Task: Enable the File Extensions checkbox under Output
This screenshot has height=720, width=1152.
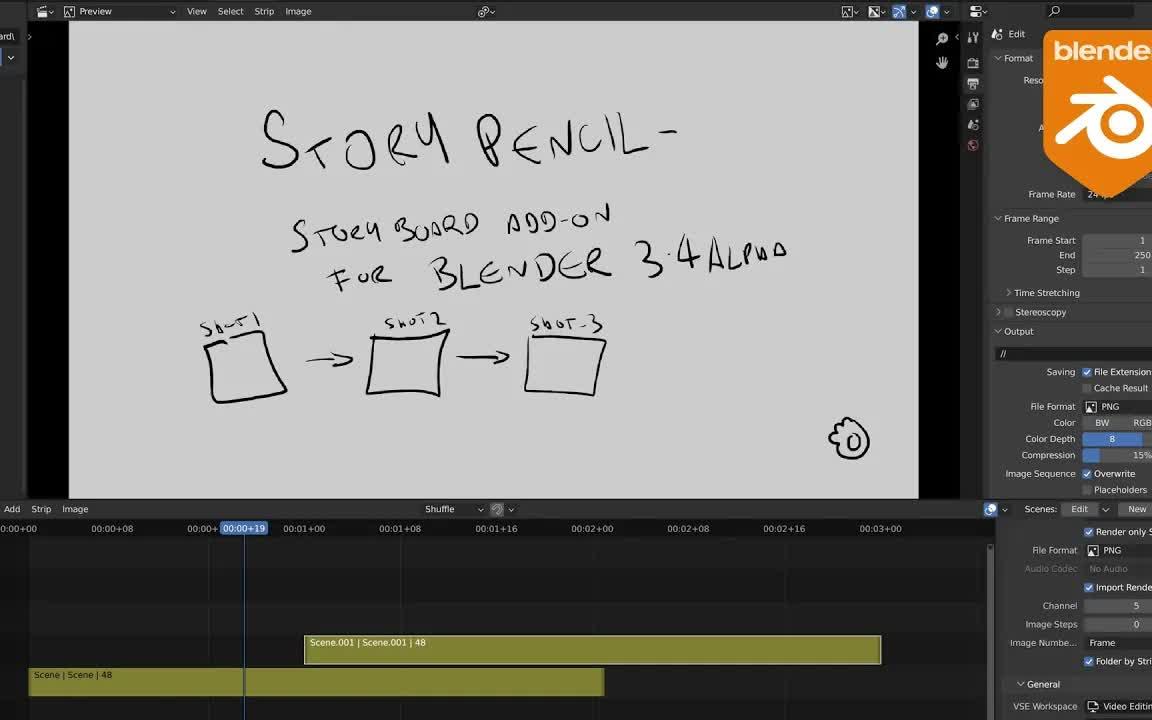Action: pyautogui.click(x=1085, y=371)
